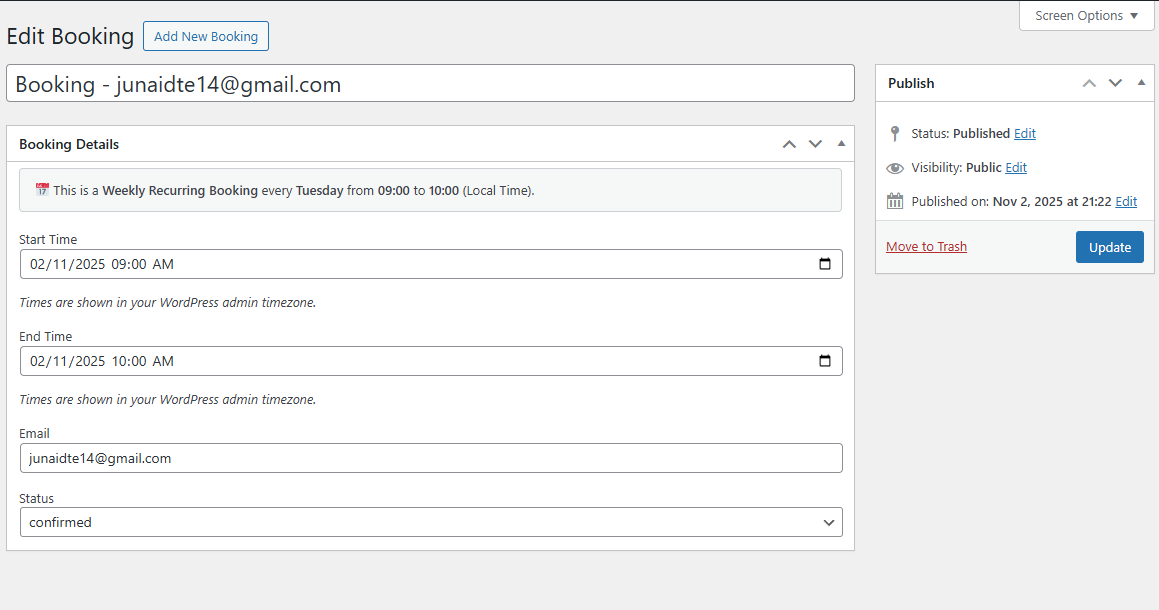Open the End Time date picker icon
This screenshot has width=1159, height=610.
(x=824, y=361)
